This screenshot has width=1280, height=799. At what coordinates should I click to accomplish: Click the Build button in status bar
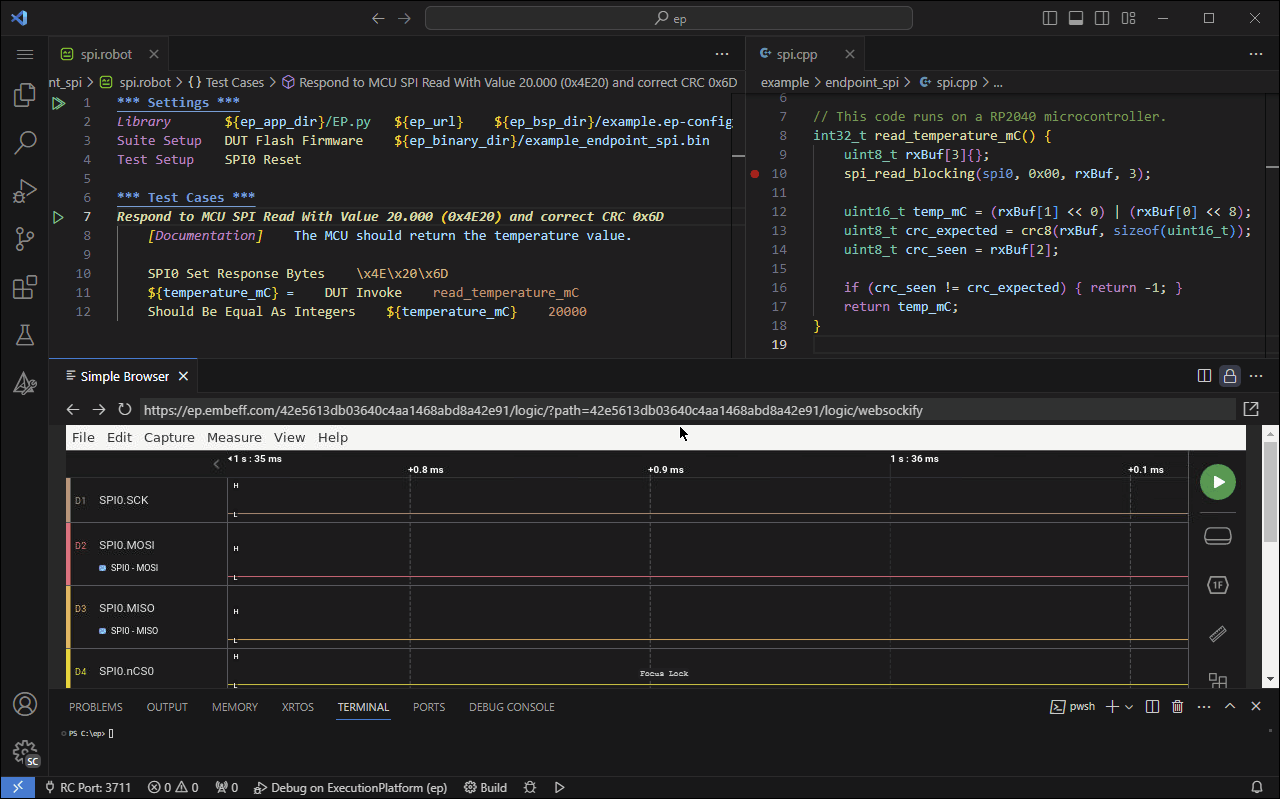[x=485, y=787]
